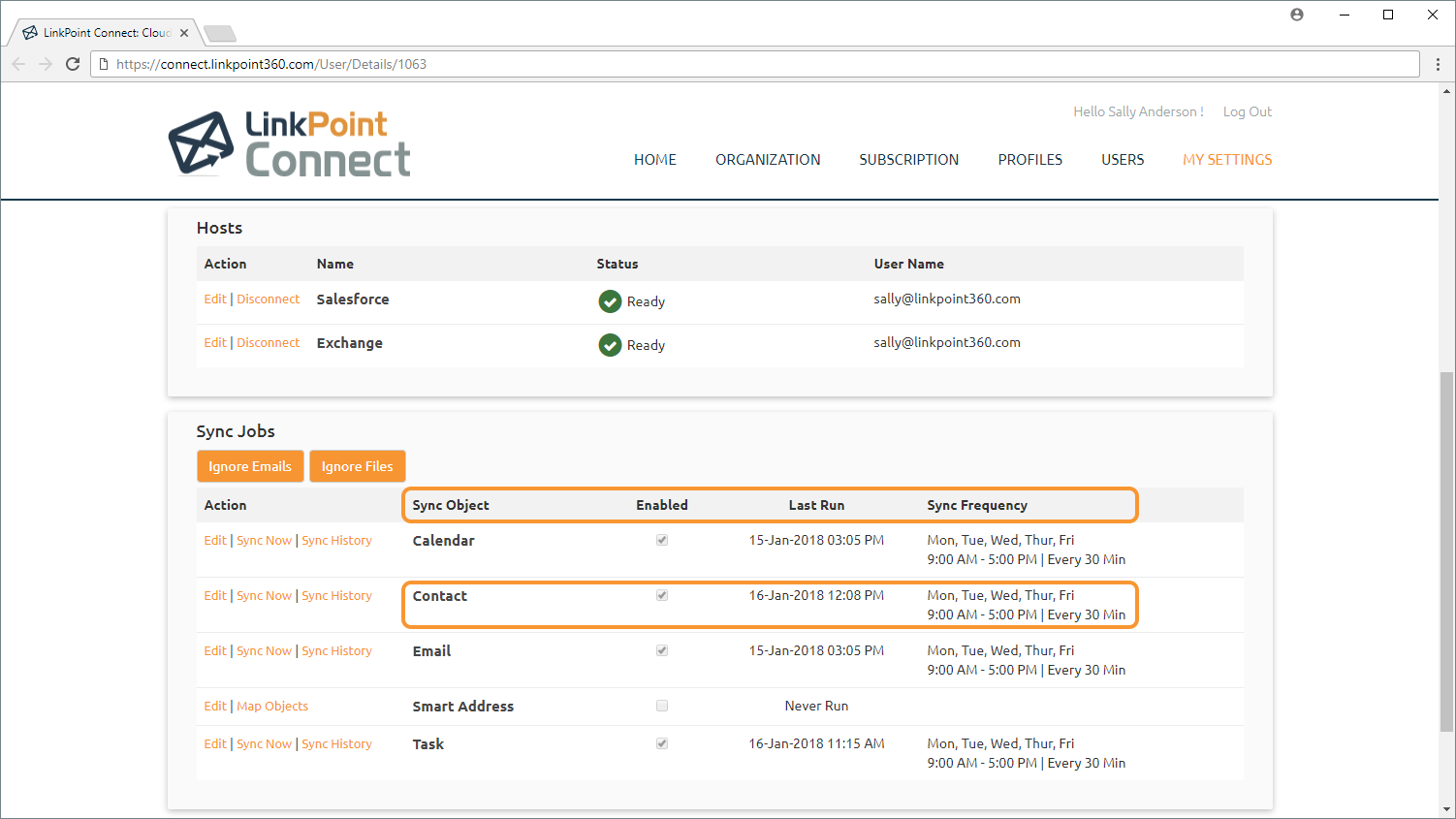1456x819 pixels.
Task: Run Sync Now for Email
Action: pos(264,651)
